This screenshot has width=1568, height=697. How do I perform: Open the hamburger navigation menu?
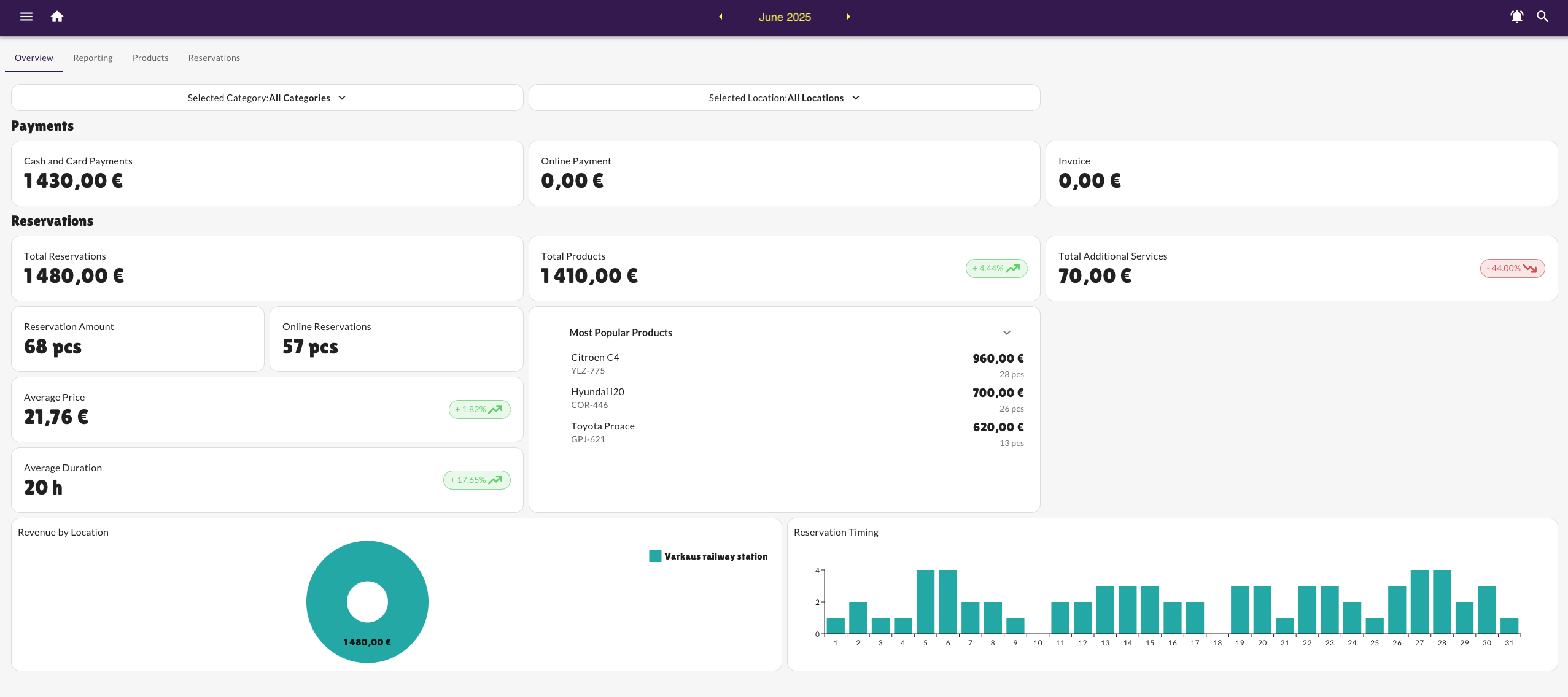(26, 17)
